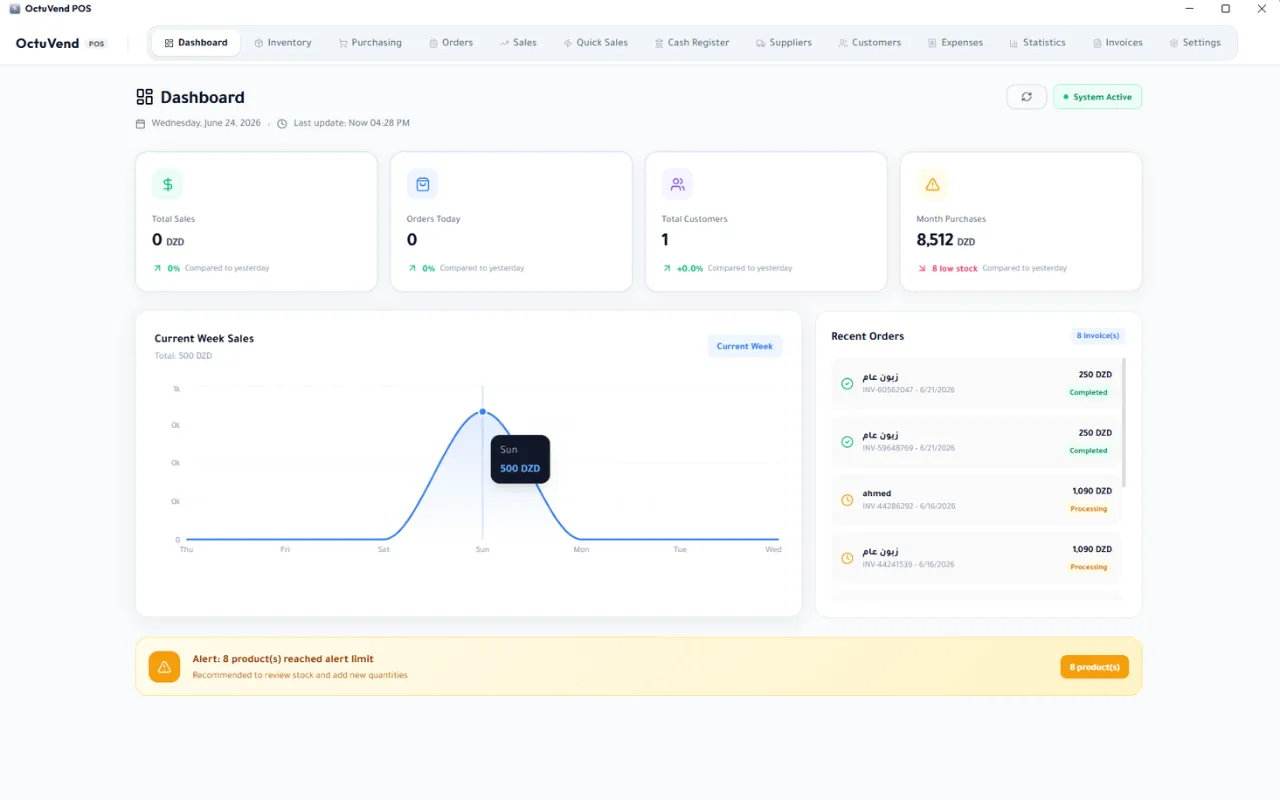Click the Recent Orders scrollbar
The image size is (1280, 800).
tap(1124, 423)
